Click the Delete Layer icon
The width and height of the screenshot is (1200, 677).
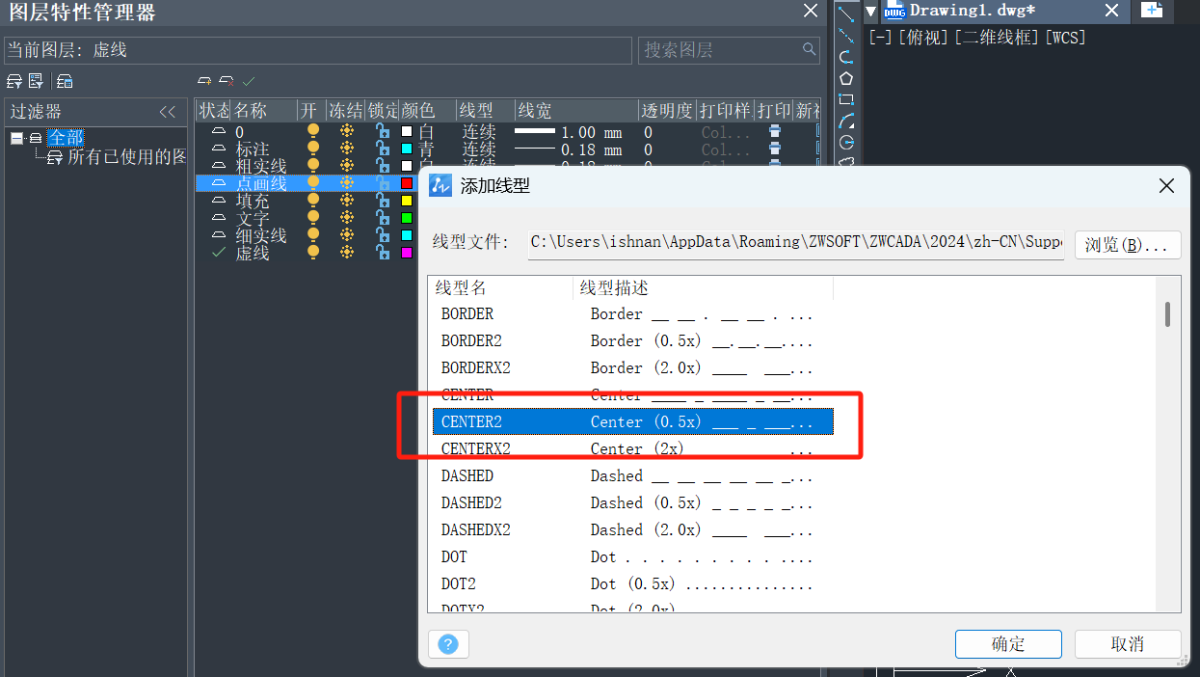click(x=227, y=81)
